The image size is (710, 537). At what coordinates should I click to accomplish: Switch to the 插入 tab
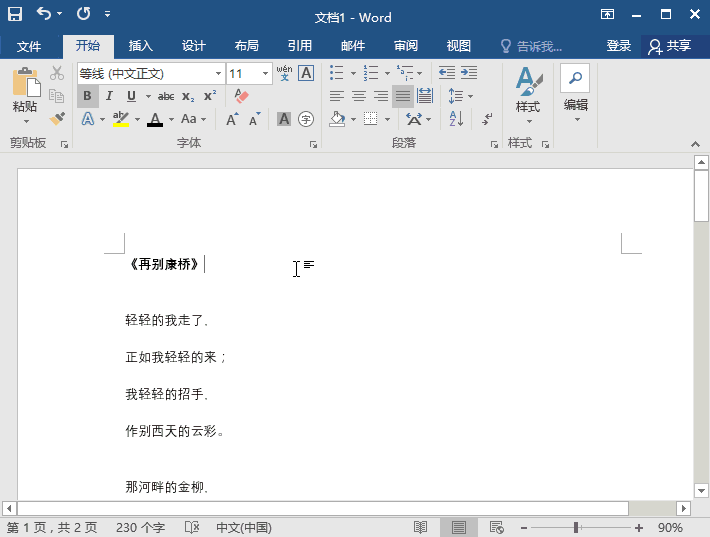coord(140,46)
